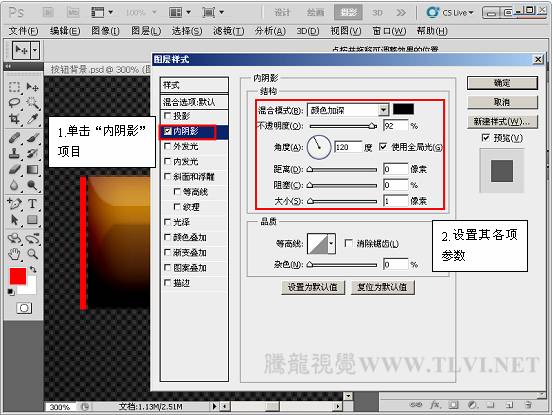Toggle Quick Mask mode
This screenshot has width=553, height=415.
[x=24, y=308]
